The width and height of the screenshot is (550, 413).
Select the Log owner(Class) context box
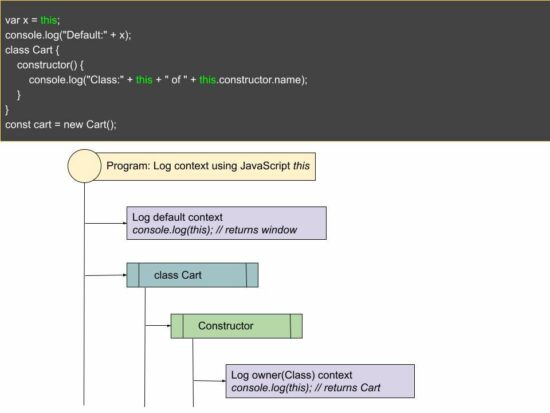click(320, 381)
